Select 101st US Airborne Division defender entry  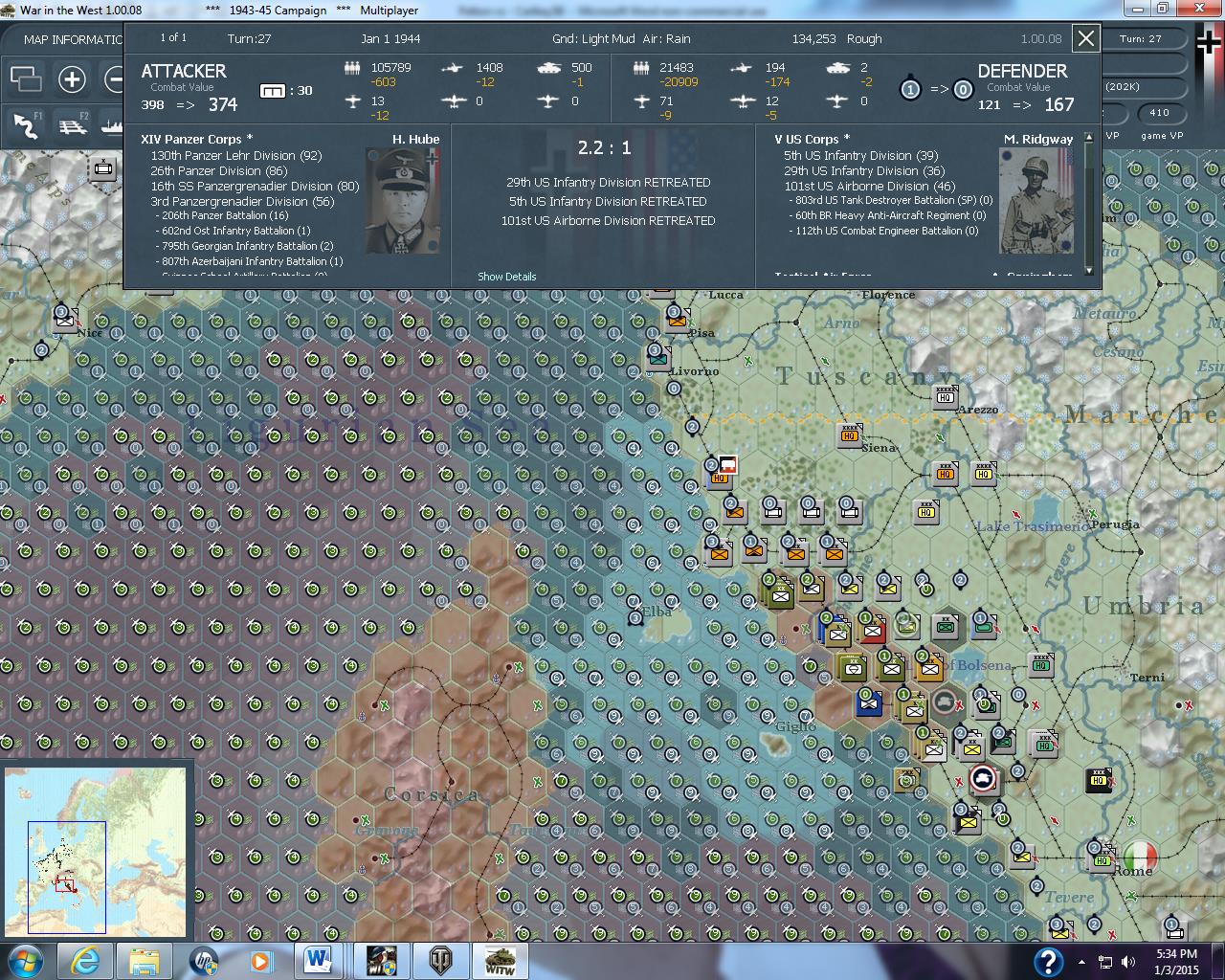870,186
